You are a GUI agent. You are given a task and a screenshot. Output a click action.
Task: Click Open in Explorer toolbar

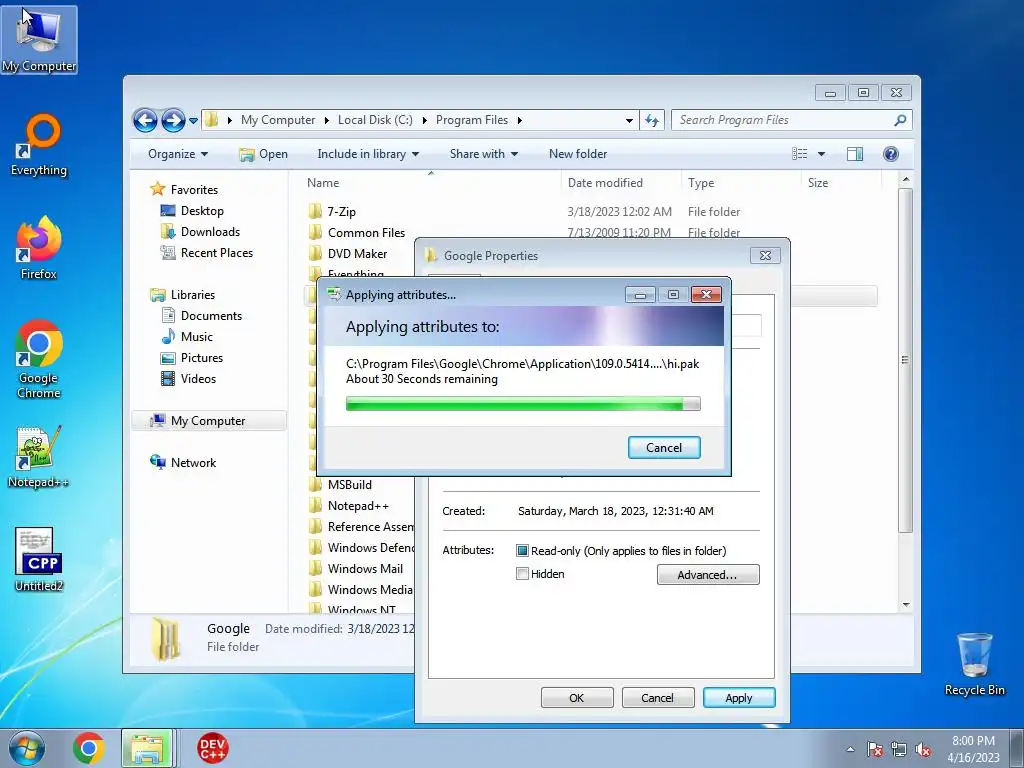point(264,154)
